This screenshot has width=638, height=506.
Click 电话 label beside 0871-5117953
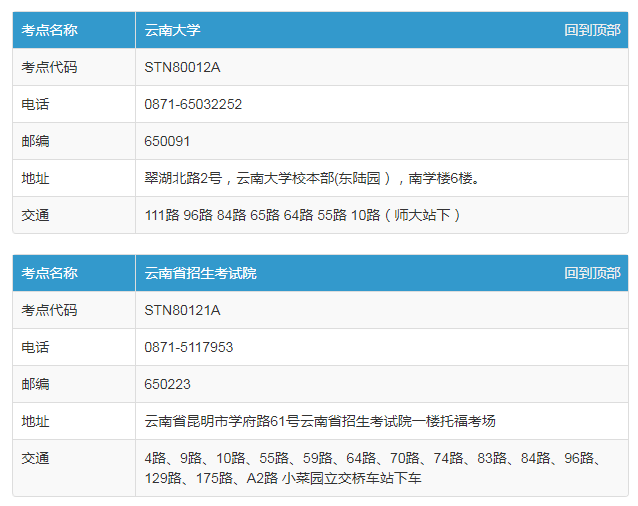(x=35, y=347)
